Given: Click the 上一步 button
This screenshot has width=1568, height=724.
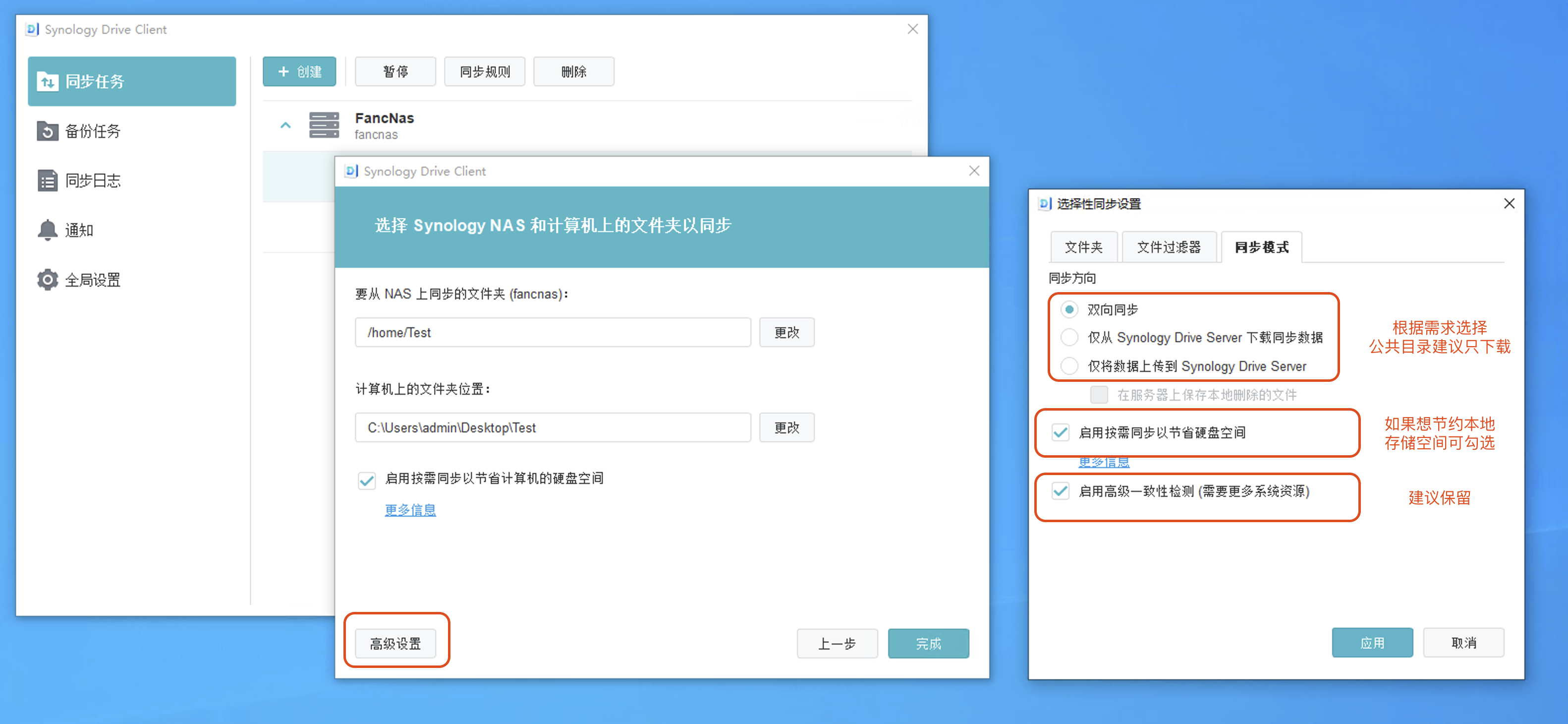Looking at the screenshot, I should pyautogui.click(x=837, y=644).
